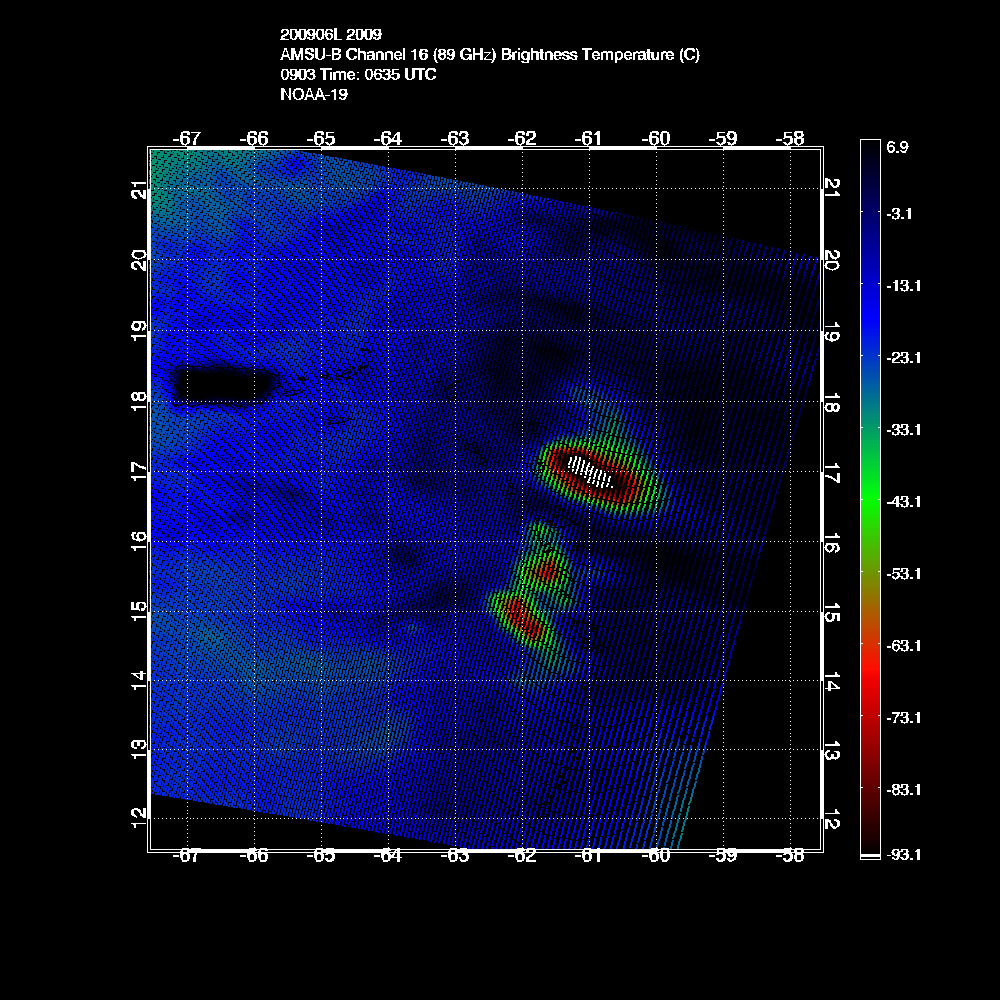Click the colorbar value "-3.1"

(x=899, y=214)
